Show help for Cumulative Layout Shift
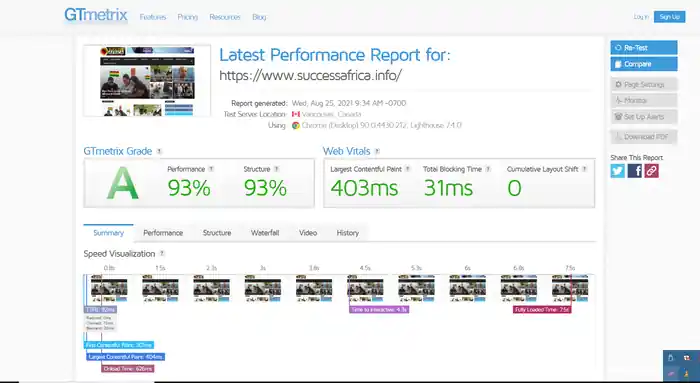The width and height of the screenshot is (700, 383). tap(584, 169)
